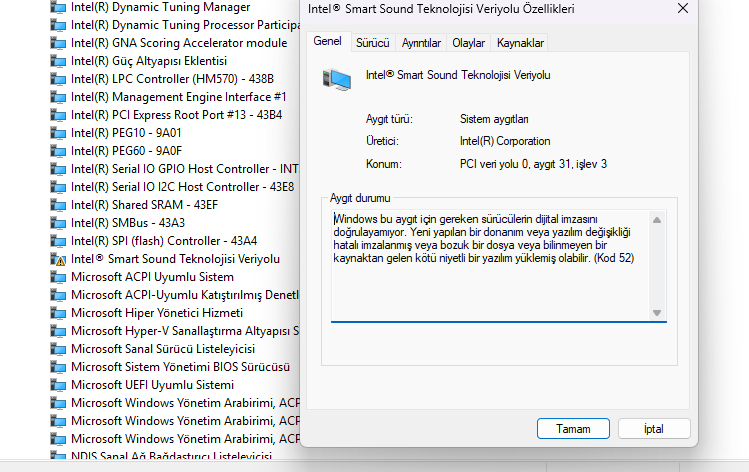Click the Serial IO GPIO Host Controller icon
Image resolution: width=749 pixels, height=472 pixels.
pos(58,169)
